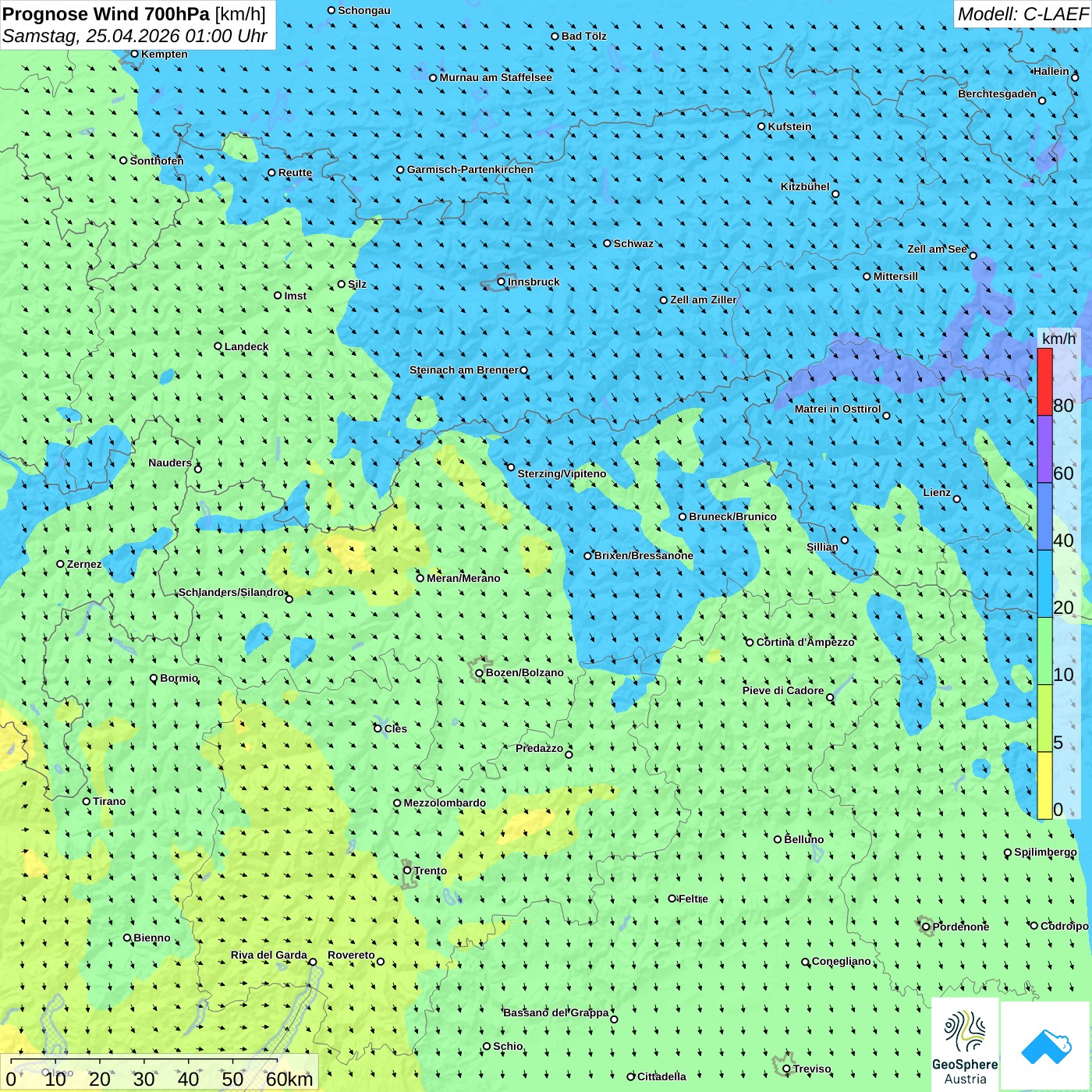Viewport: 1092px width, 1092px height.
Task: Select the Zell am See marker dot
Action: pos(973,256)
